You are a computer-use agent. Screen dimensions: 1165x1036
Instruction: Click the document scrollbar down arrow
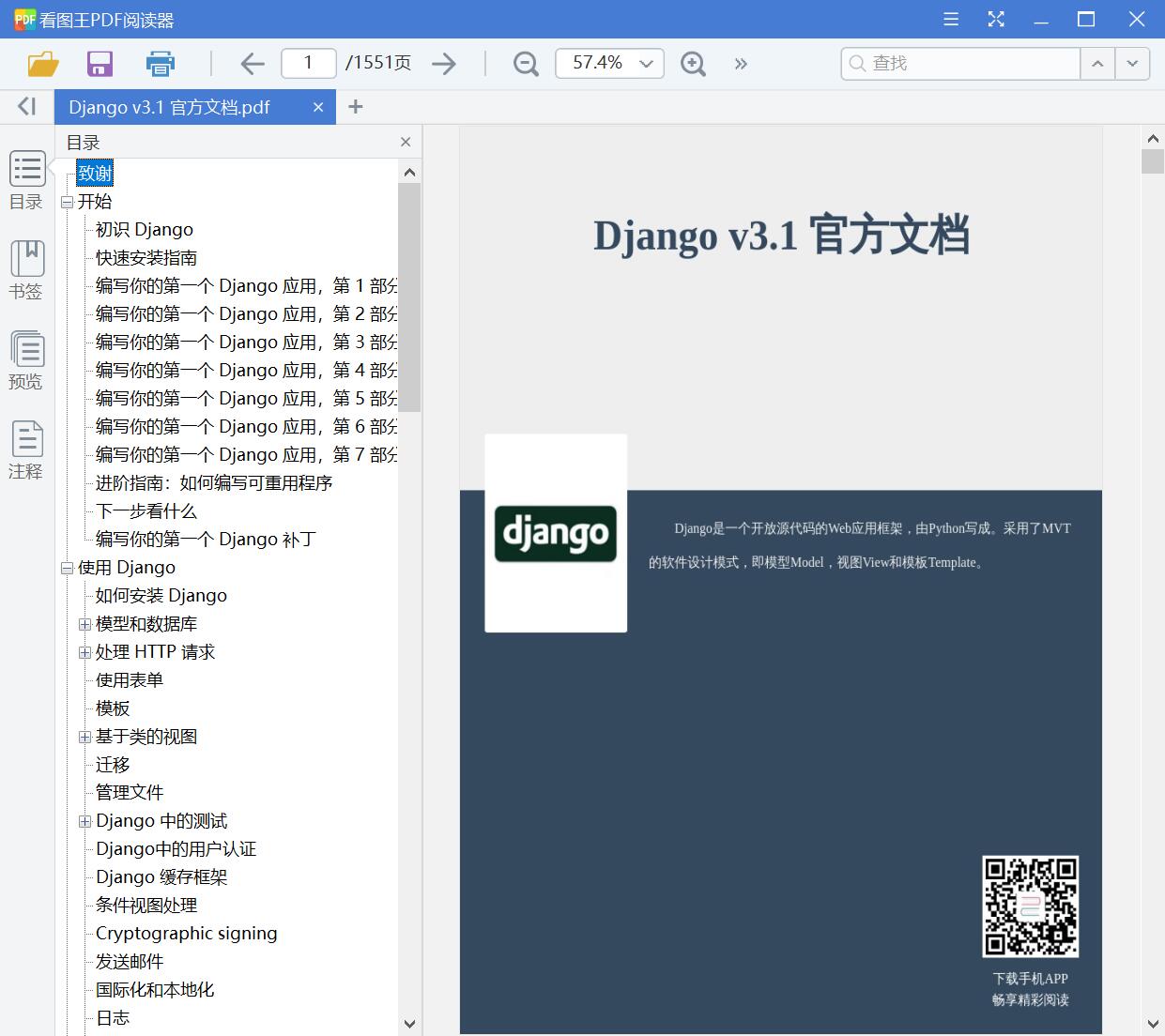click(1153, 1024)
